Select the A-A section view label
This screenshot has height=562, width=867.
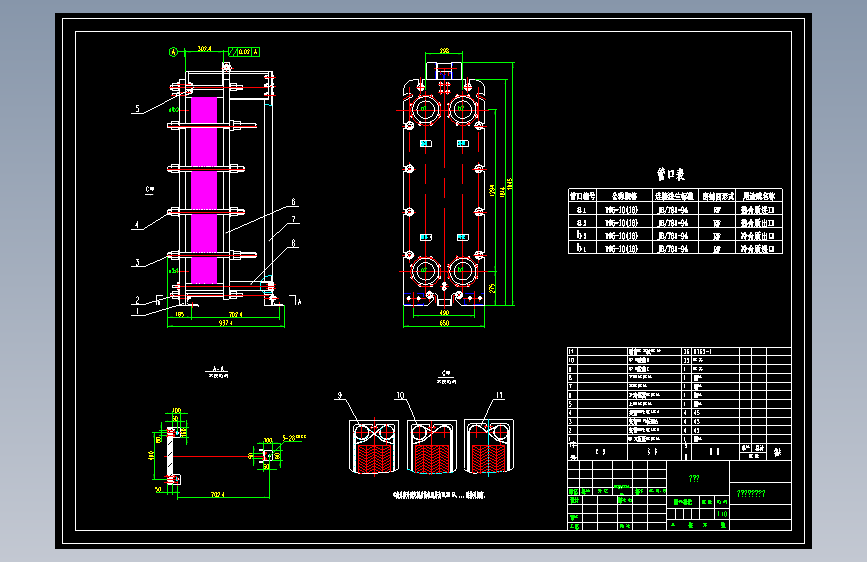click(217, 369)
